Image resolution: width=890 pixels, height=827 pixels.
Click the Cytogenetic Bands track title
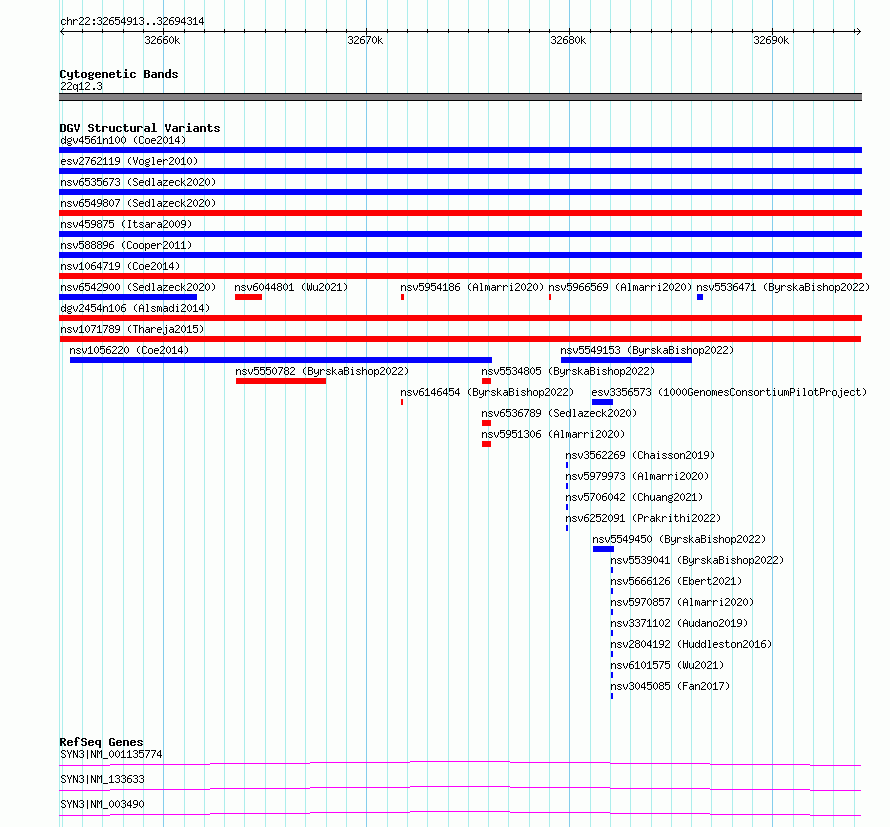[x=119, y=74]
